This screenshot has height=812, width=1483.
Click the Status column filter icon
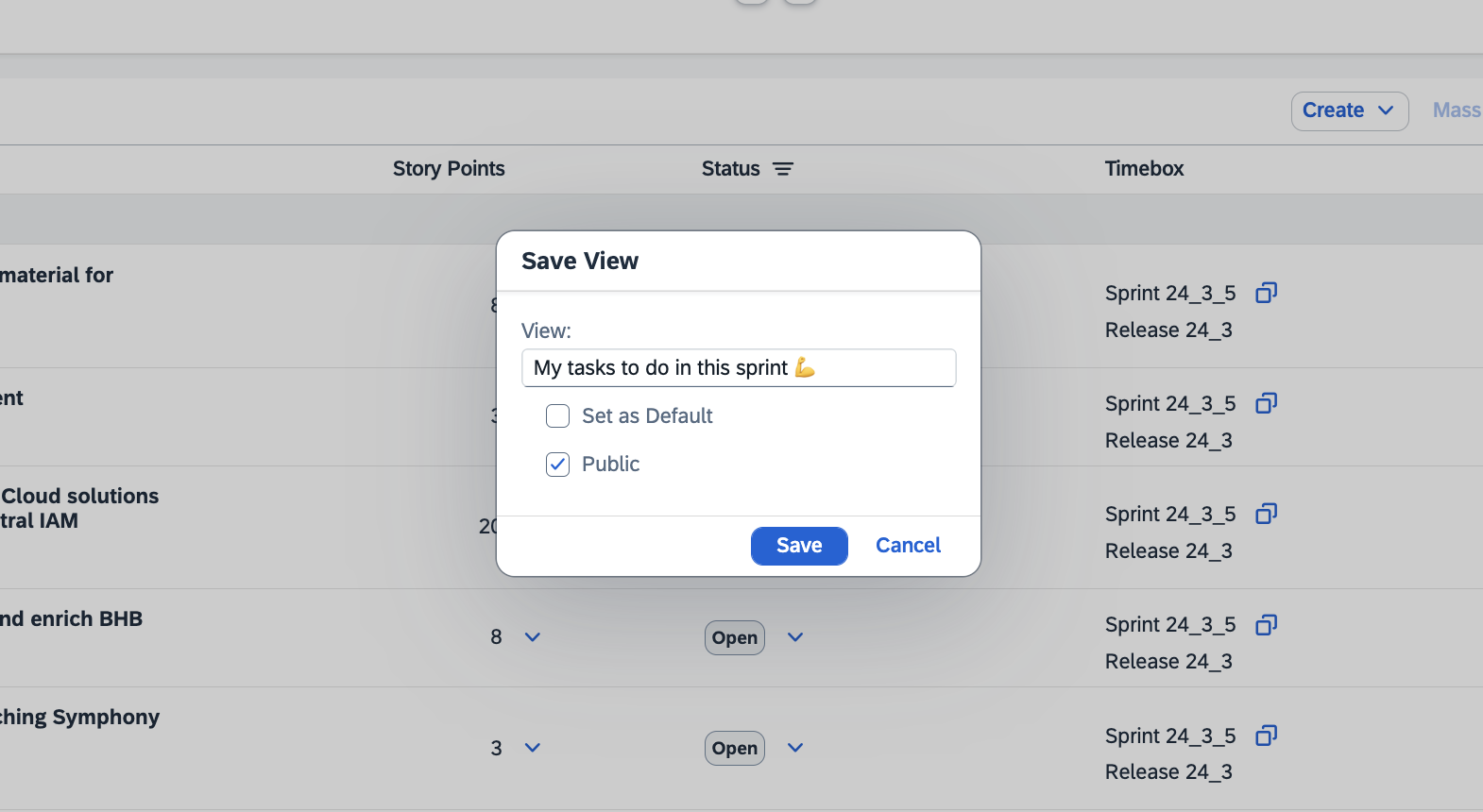click(x=783, y=169)
